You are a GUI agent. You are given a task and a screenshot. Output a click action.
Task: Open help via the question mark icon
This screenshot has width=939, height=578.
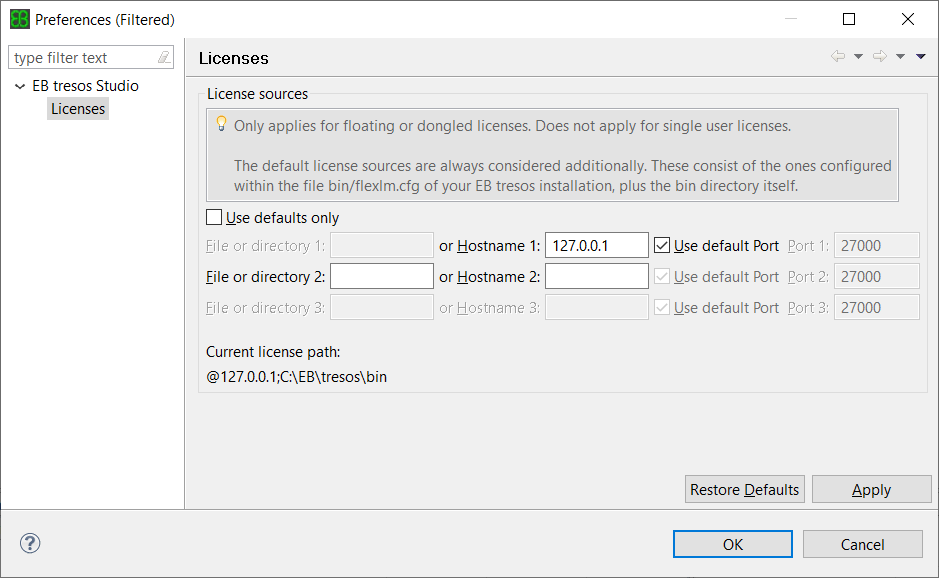point(29,543)
